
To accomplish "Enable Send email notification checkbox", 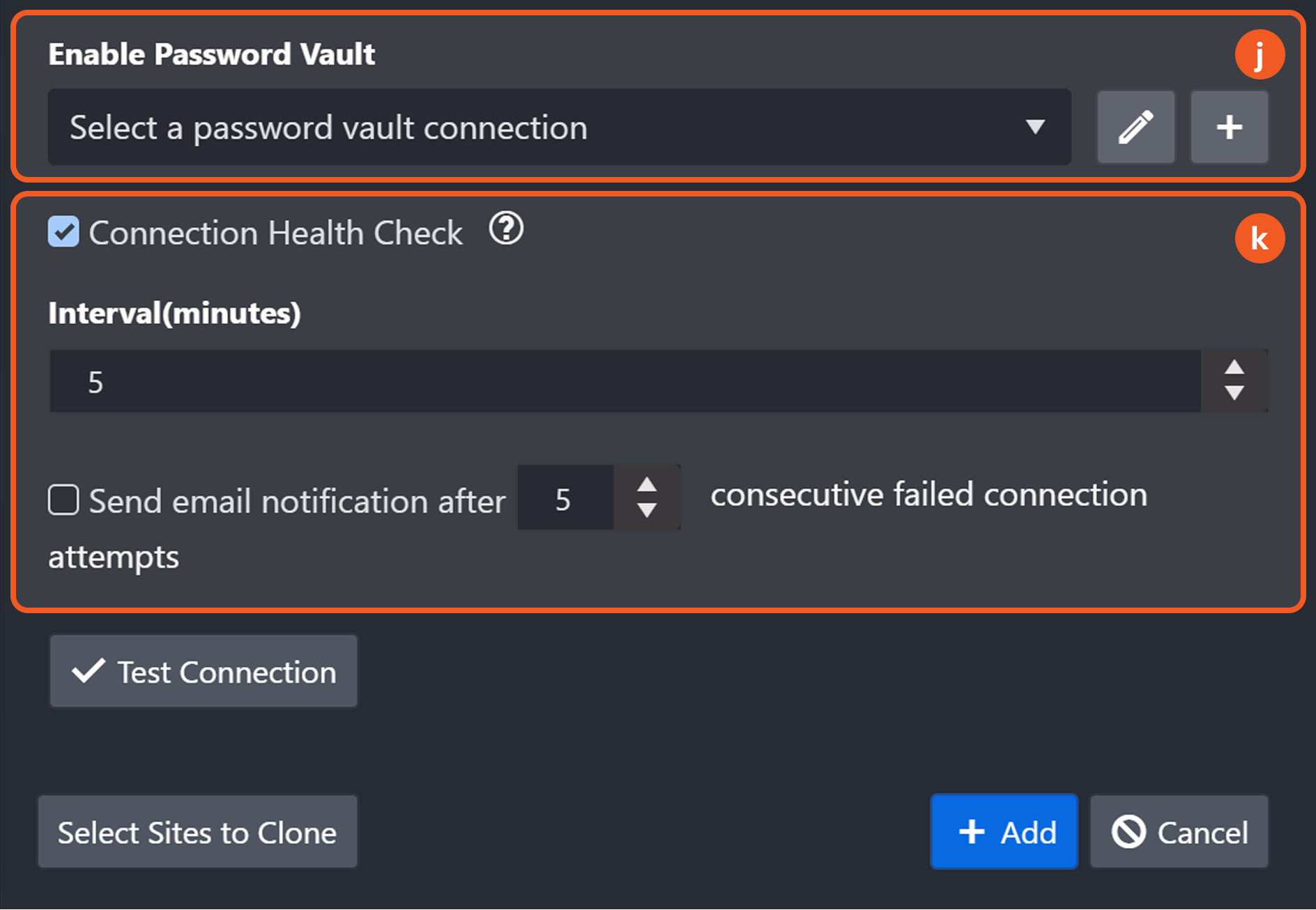I will coord(63,500).
